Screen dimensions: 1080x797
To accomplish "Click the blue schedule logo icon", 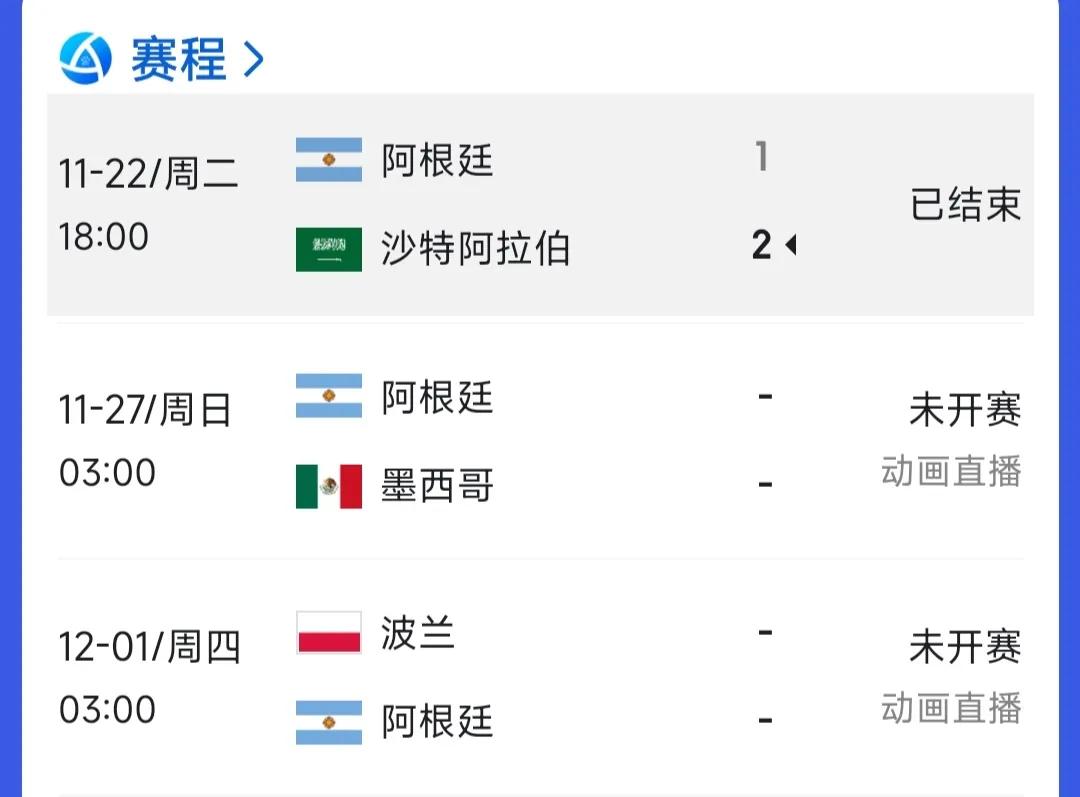I will [x=85, y=58].
